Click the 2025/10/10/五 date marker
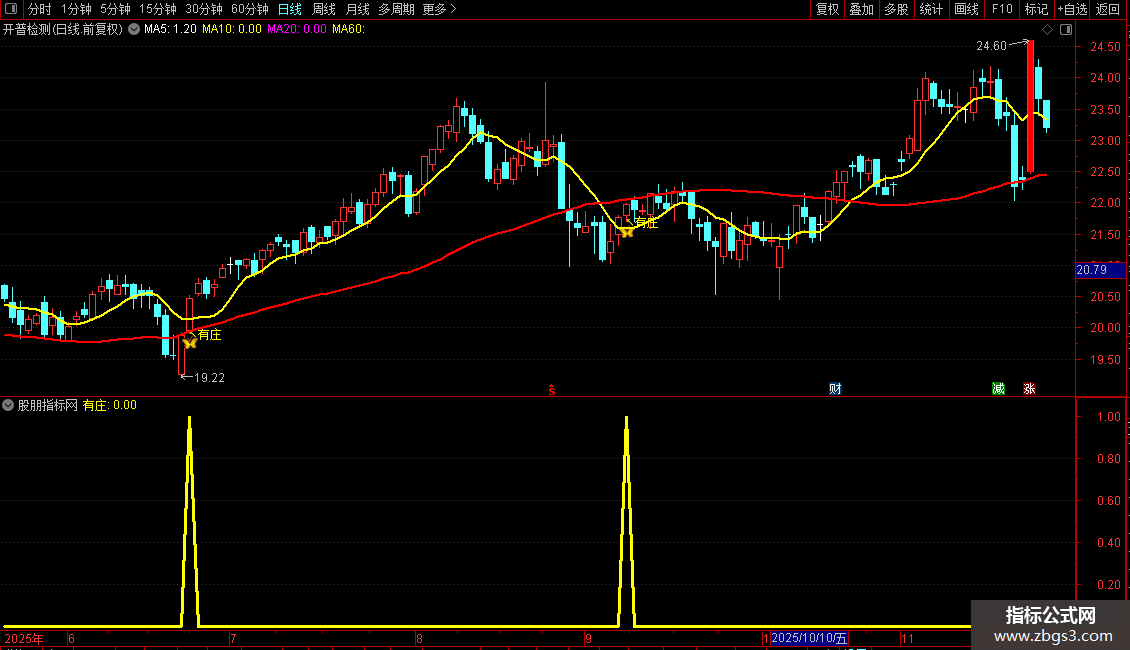The height and width of the screenshot is (650, 1130). coord(809,638)
